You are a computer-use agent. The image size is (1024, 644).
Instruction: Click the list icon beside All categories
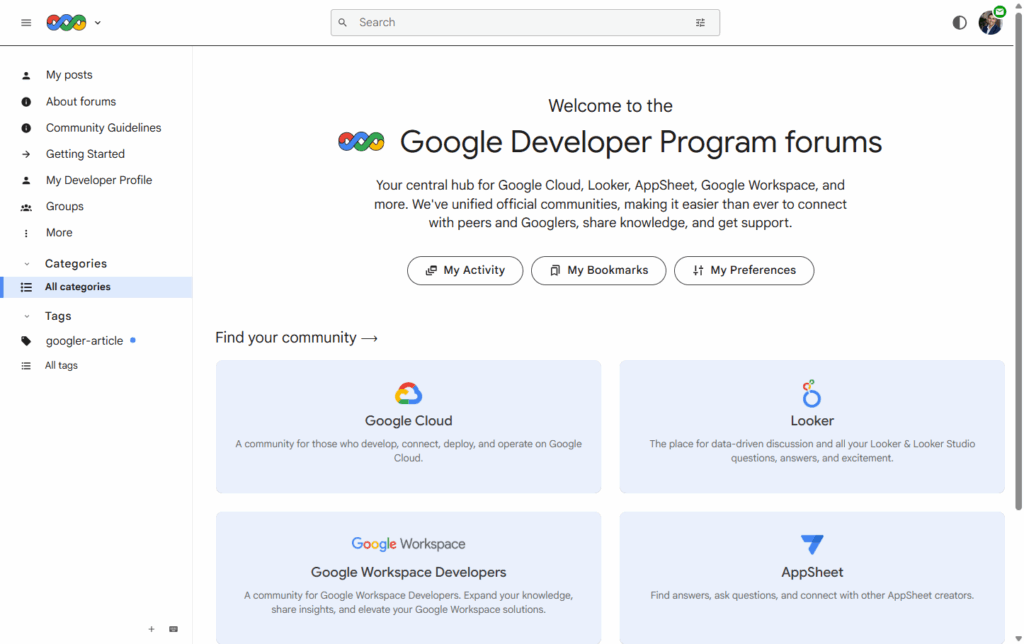click(26, 287)
